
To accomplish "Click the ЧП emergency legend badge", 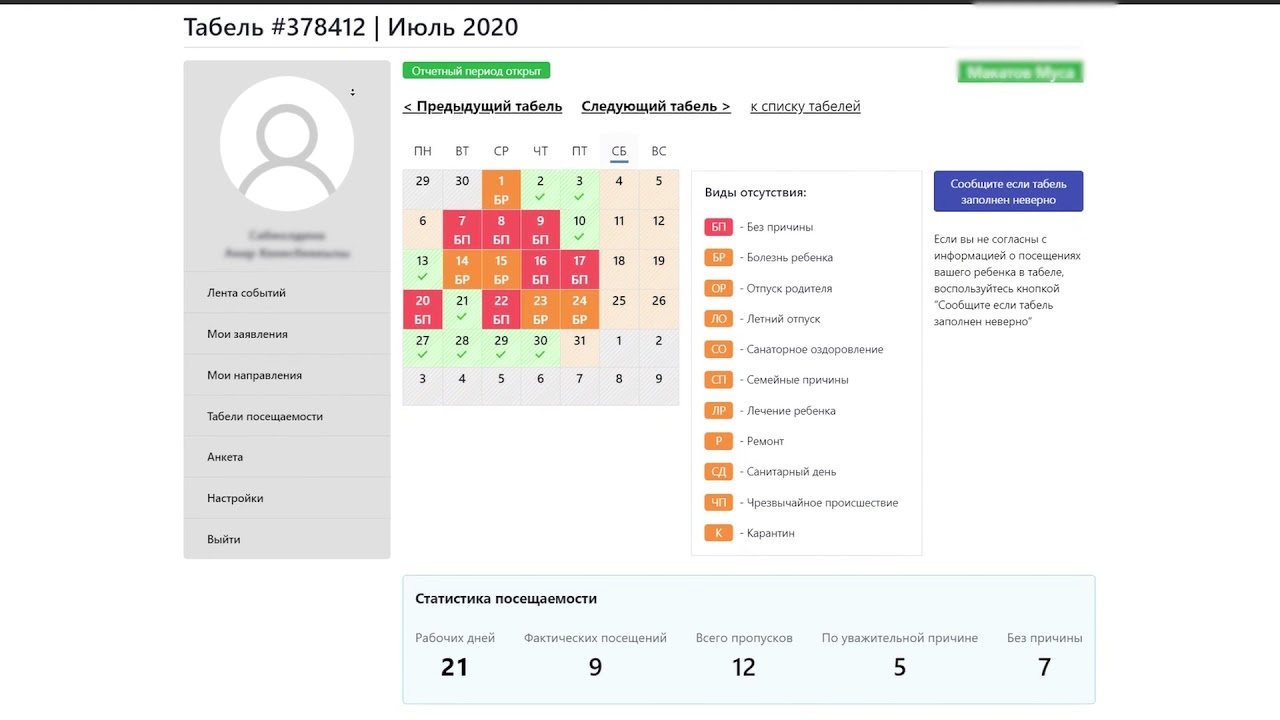I will pyautogui.click(x=718, y=502).
